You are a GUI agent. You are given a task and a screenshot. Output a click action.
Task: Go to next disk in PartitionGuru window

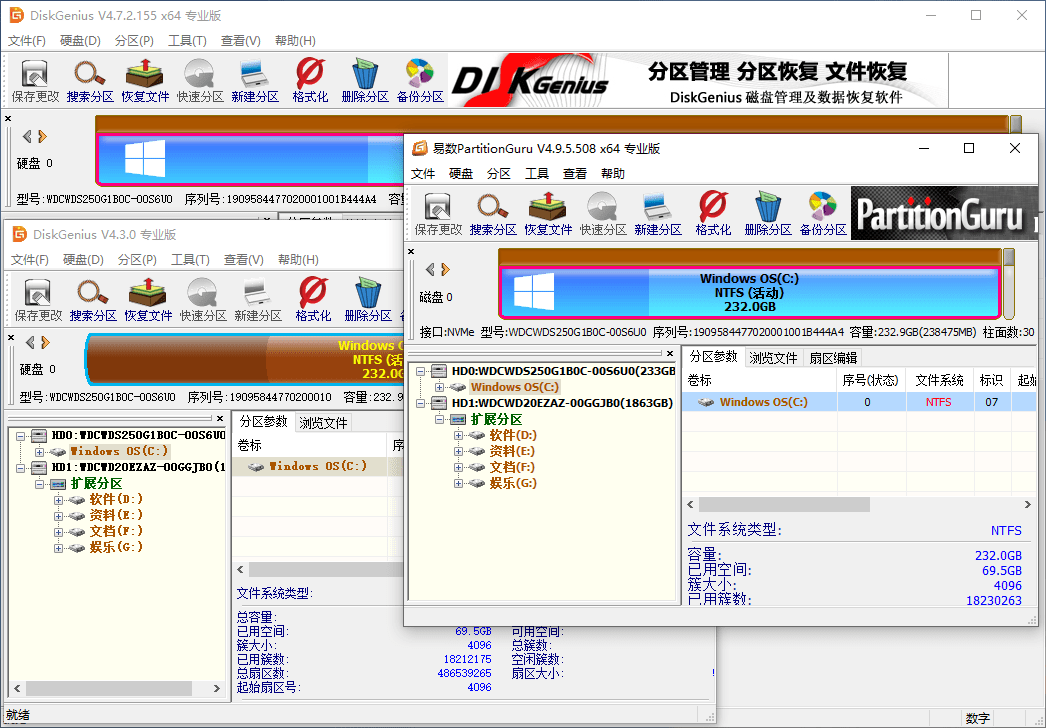[446, 270]
